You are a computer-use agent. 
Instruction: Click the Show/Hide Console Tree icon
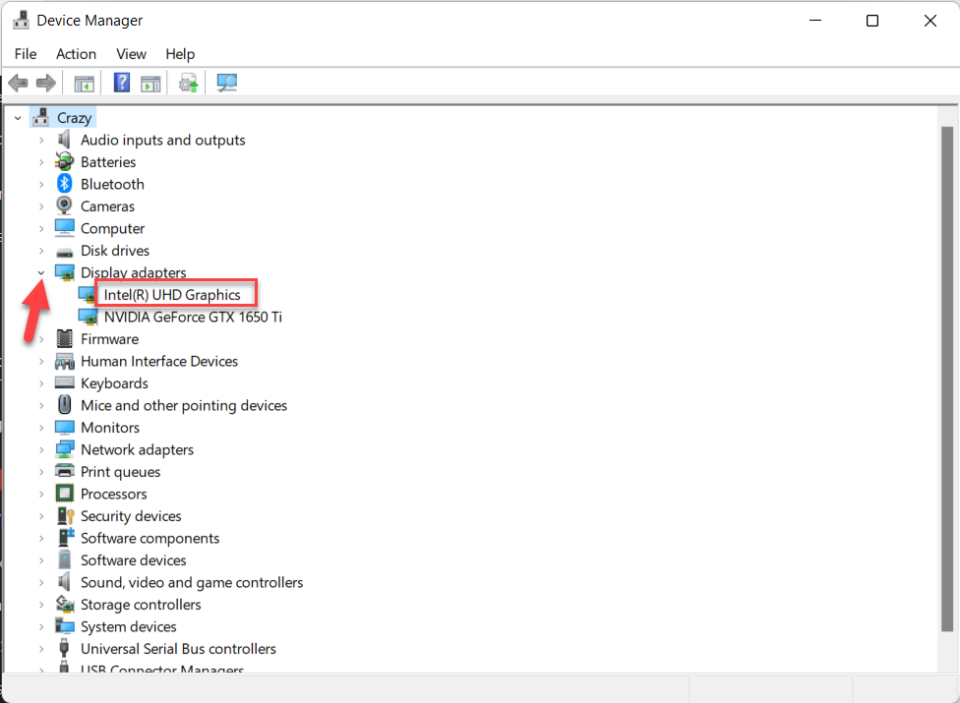84,82
